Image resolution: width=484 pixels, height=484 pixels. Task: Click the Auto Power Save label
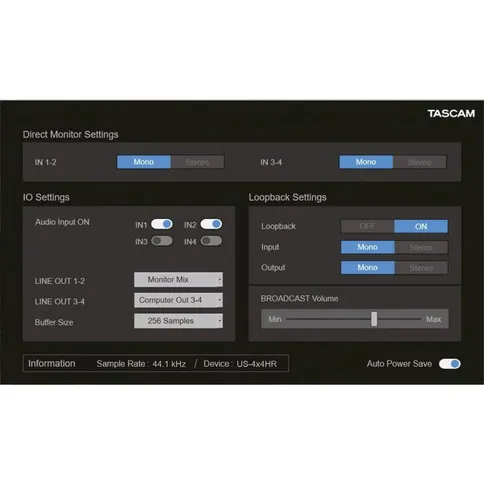(399, 364)
